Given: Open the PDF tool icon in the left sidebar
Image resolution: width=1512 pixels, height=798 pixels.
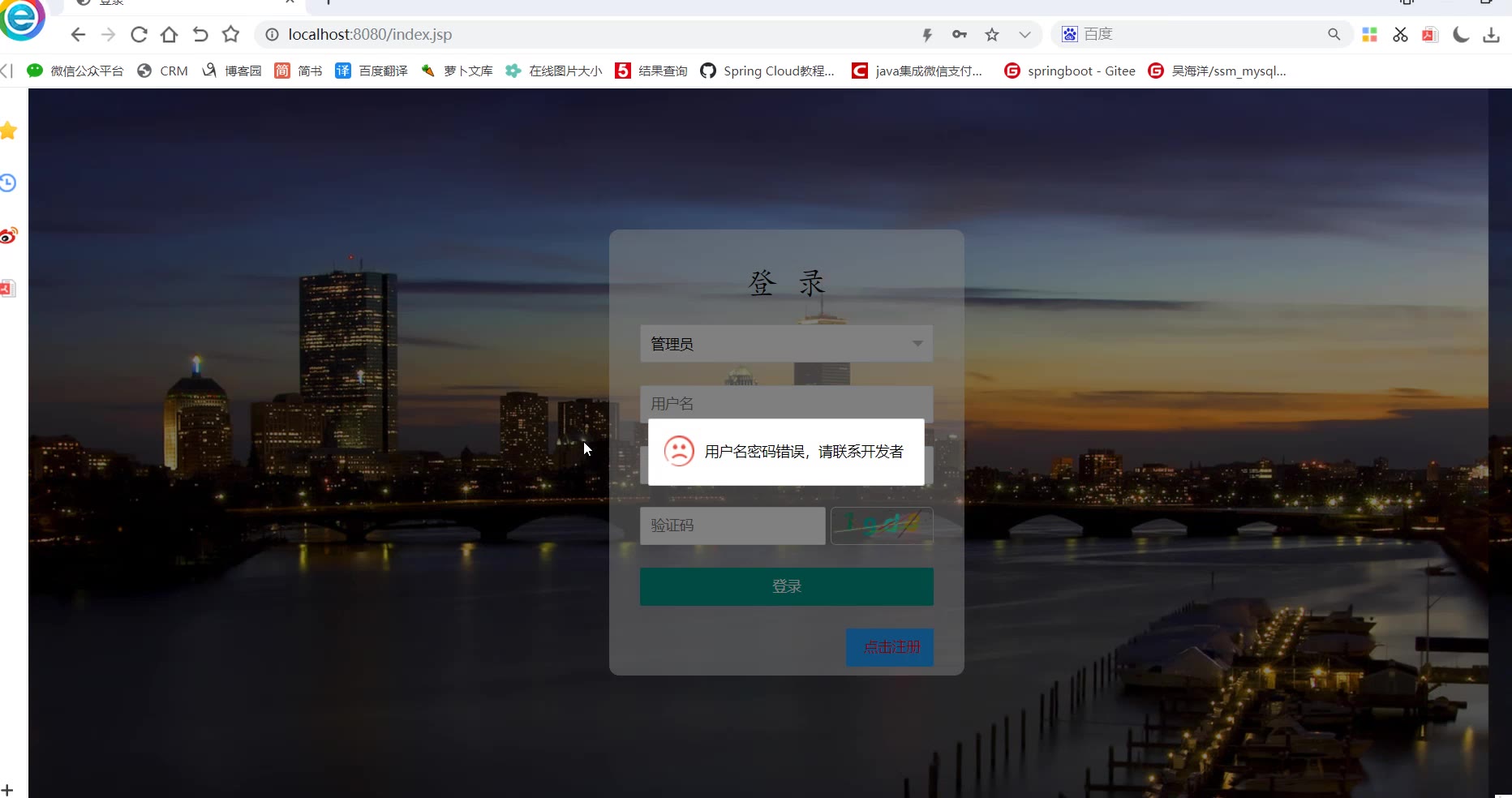Looking at the screenshot, I should click(x=8, y=289).
